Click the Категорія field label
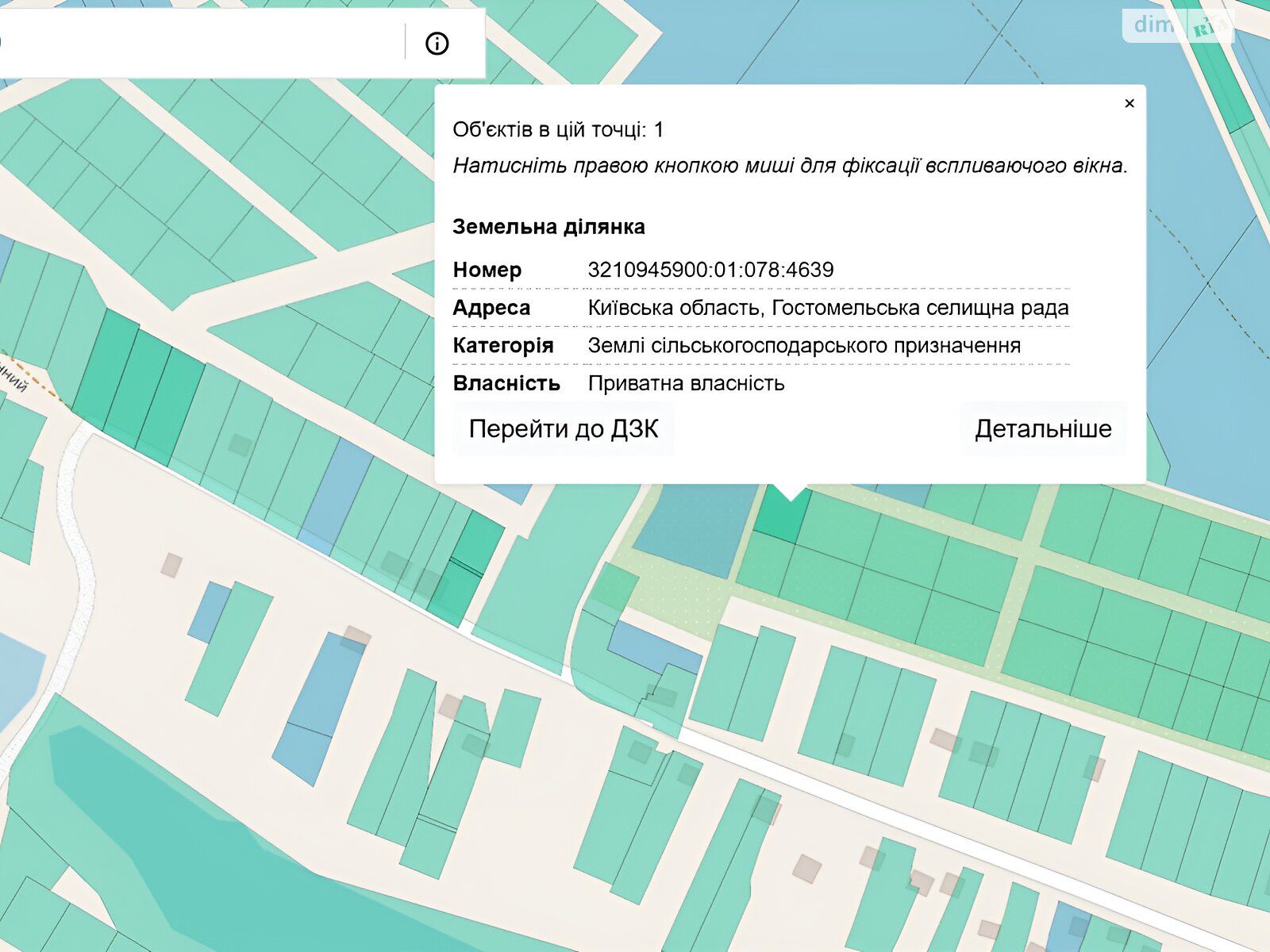 click(x=502, y=346)
